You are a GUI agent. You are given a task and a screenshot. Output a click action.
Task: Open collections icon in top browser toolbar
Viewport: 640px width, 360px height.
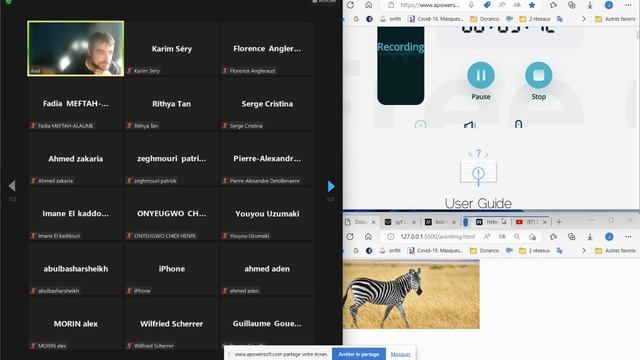(571, 5)
